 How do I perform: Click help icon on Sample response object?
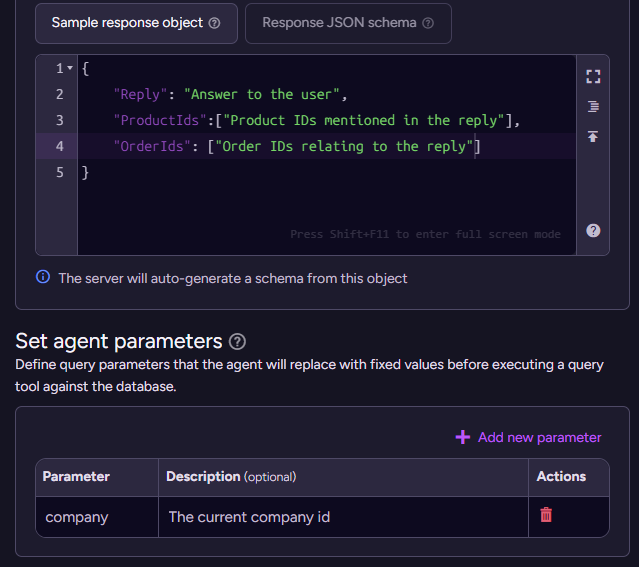pos(214,23)
